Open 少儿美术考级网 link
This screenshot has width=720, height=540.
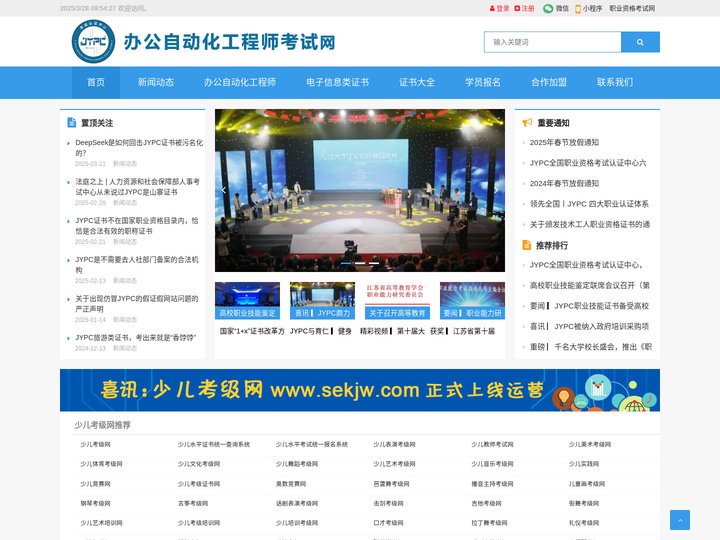point(590,444)
